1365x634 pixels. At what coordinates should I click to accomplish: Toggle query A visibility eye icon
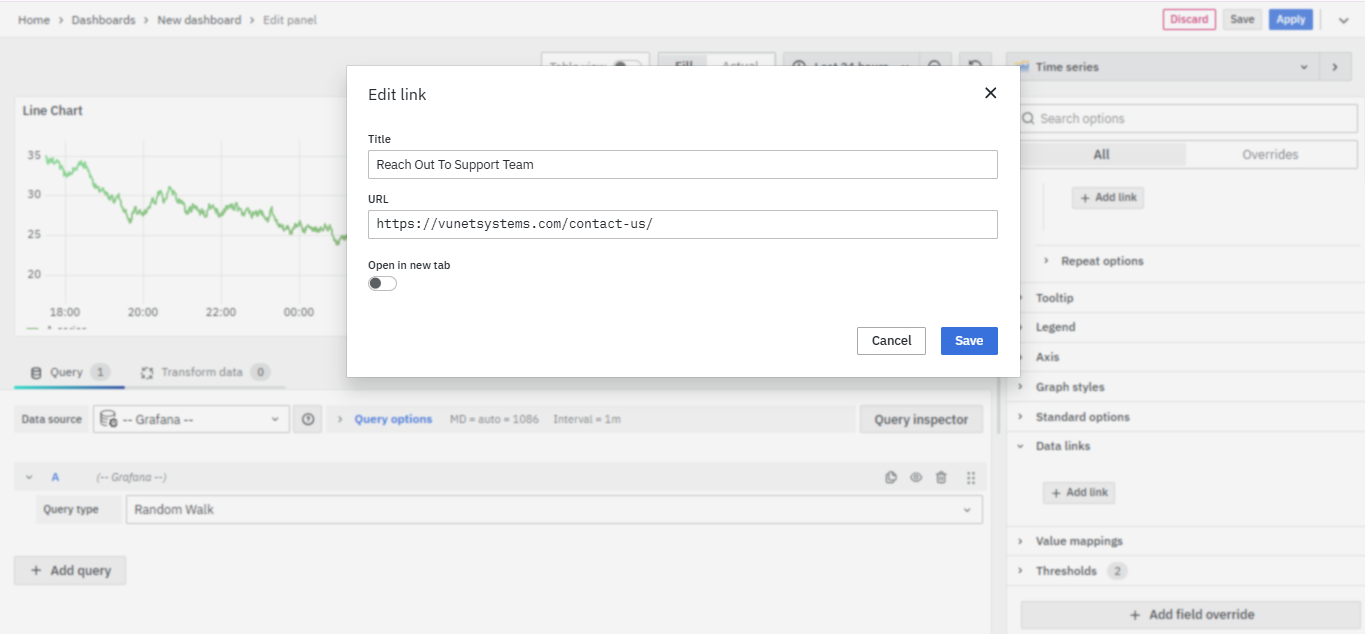click(x=915, y=478)
